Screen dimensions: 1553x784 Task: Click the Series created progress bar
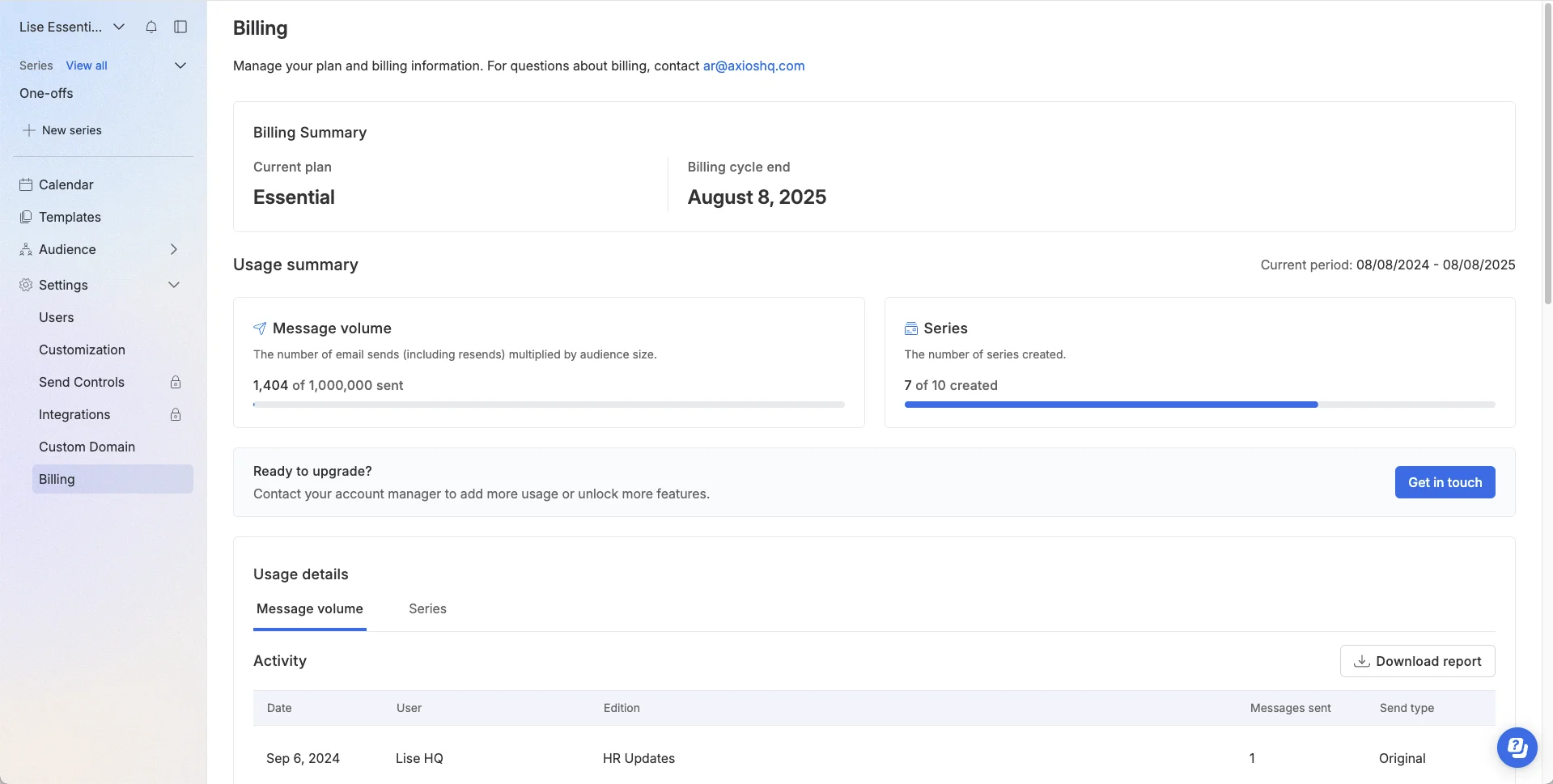pyautogui.click(x=1199, y=405)
